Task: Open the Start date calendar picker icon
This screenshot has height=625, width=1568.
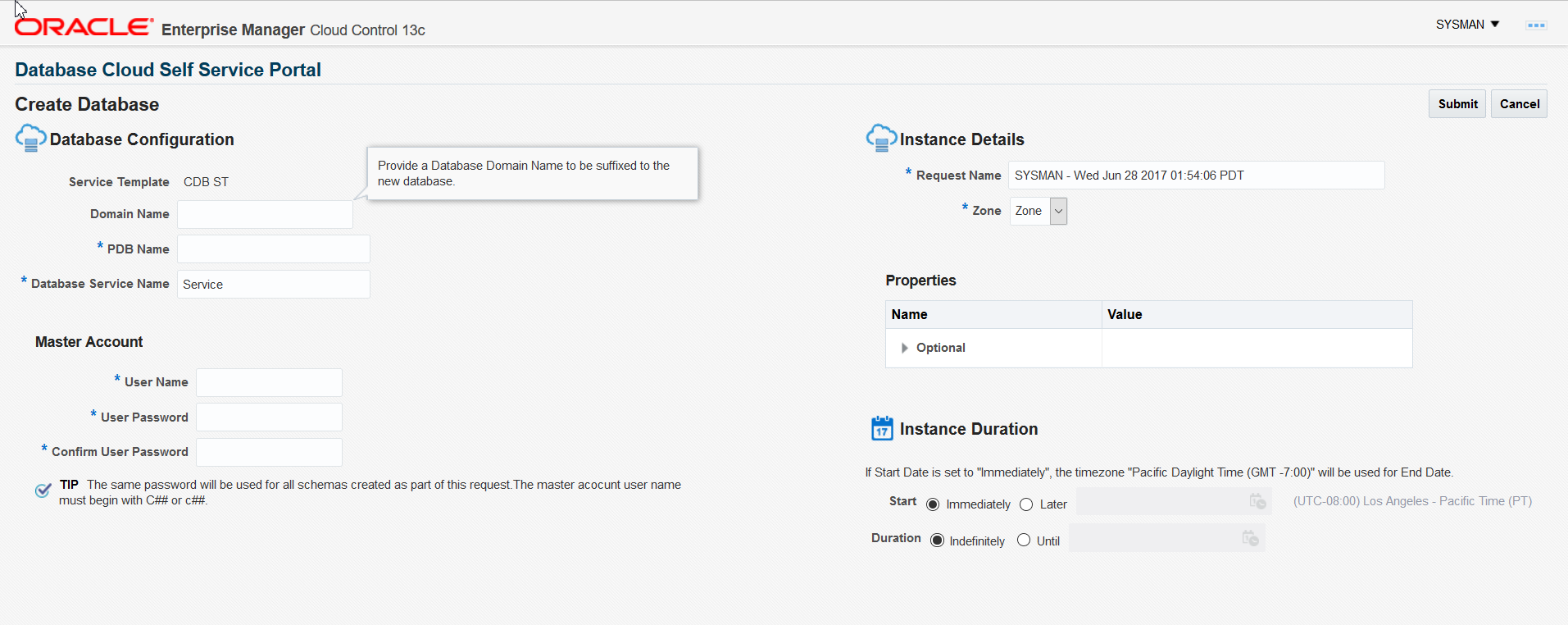Action: [x=1257, y=501]
